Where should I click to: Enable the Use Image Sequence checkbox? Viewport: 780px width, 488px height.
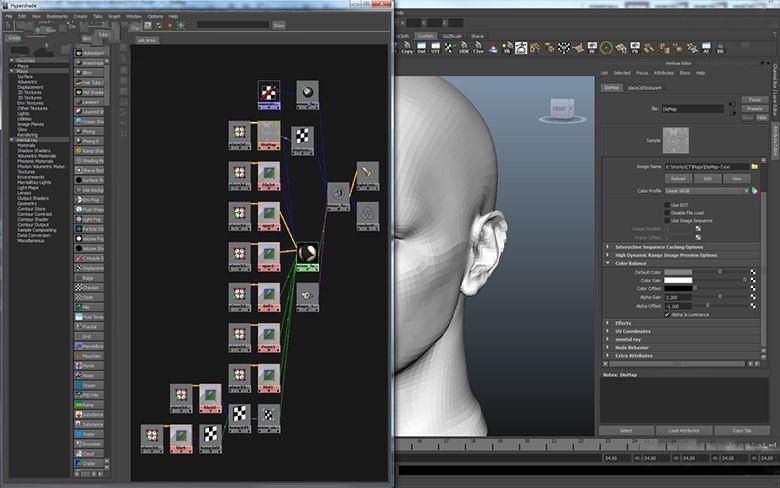(x=667, y=221)
